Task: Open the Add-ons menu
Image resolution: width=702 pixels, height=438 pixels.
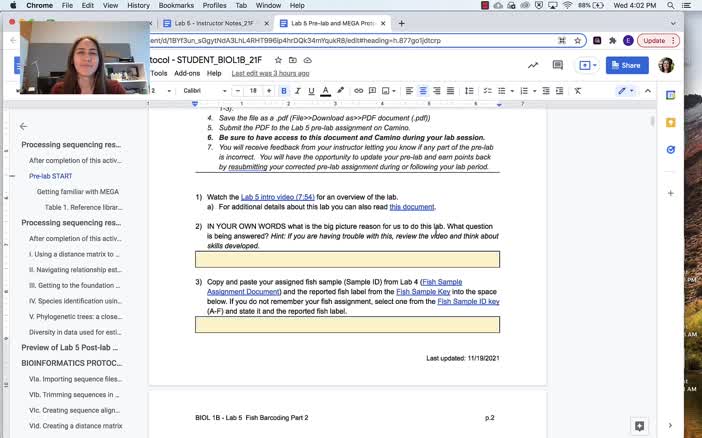Action: tap(187, 73)
